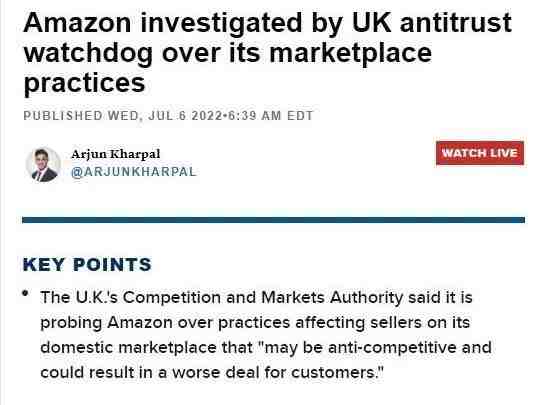The image size is (544, 405).
Task: Click "domestic marketplace" in the key point
Action: 128,347
